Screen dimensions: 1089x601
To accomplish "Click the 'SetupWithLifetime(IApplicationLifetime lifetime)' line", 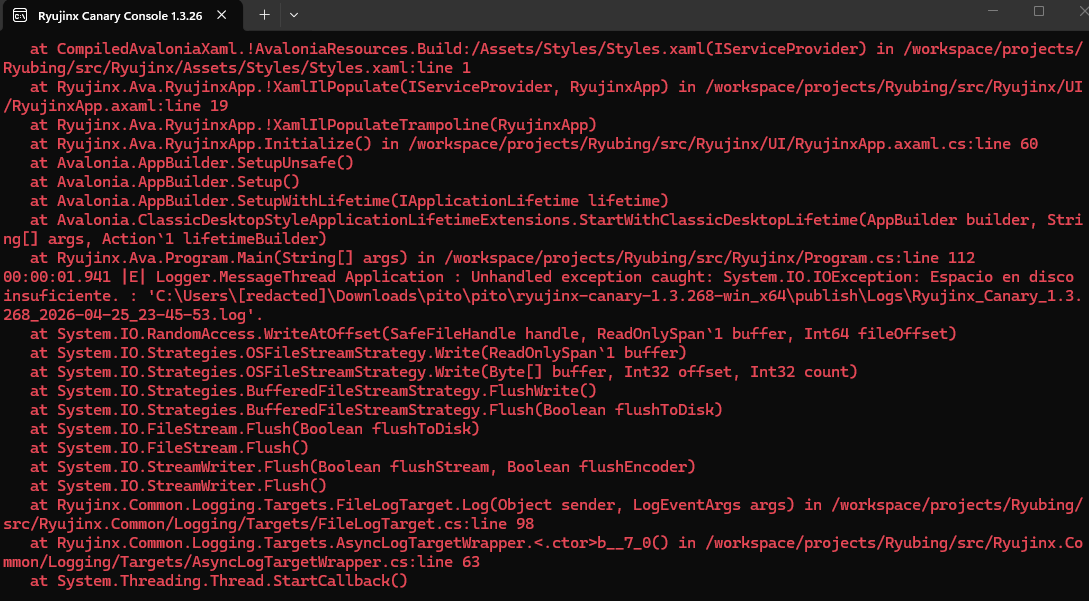I will coord(349,201).
